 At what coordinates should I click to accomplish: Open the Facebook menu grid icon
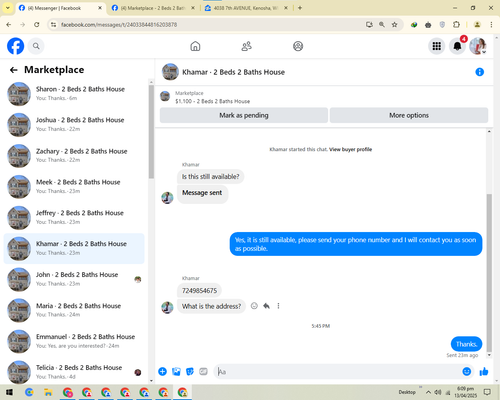(x=437, y=46)
